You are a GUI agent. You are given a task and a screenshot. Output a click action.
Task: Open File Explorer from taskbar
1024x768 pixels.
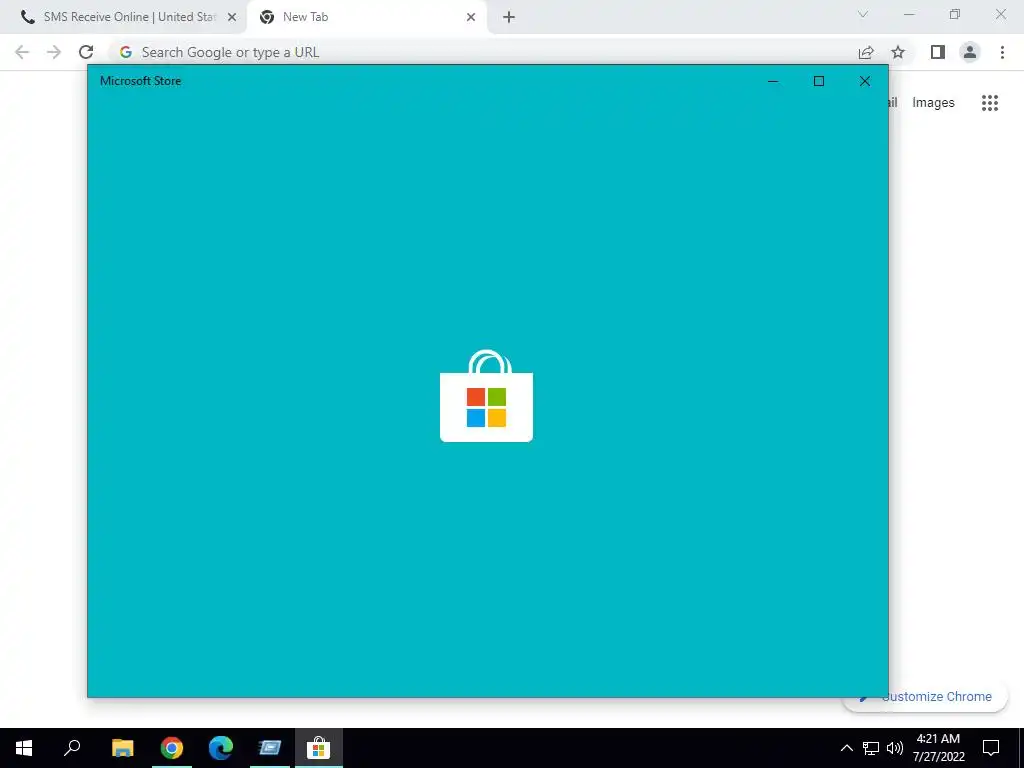coord(123,748)
